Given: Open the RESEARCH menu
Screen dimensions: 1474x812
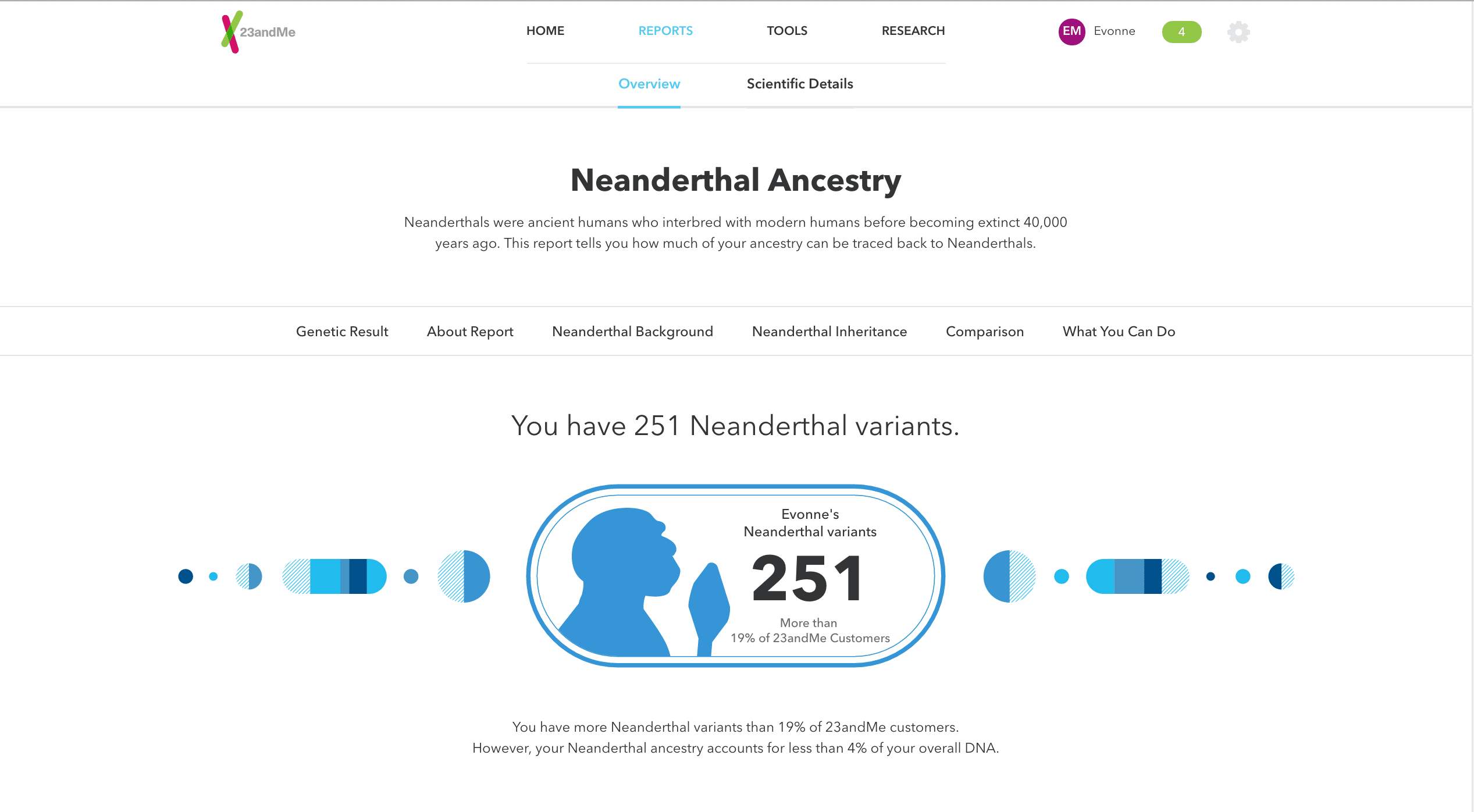Looking at the screenshot, I should 913,31.
